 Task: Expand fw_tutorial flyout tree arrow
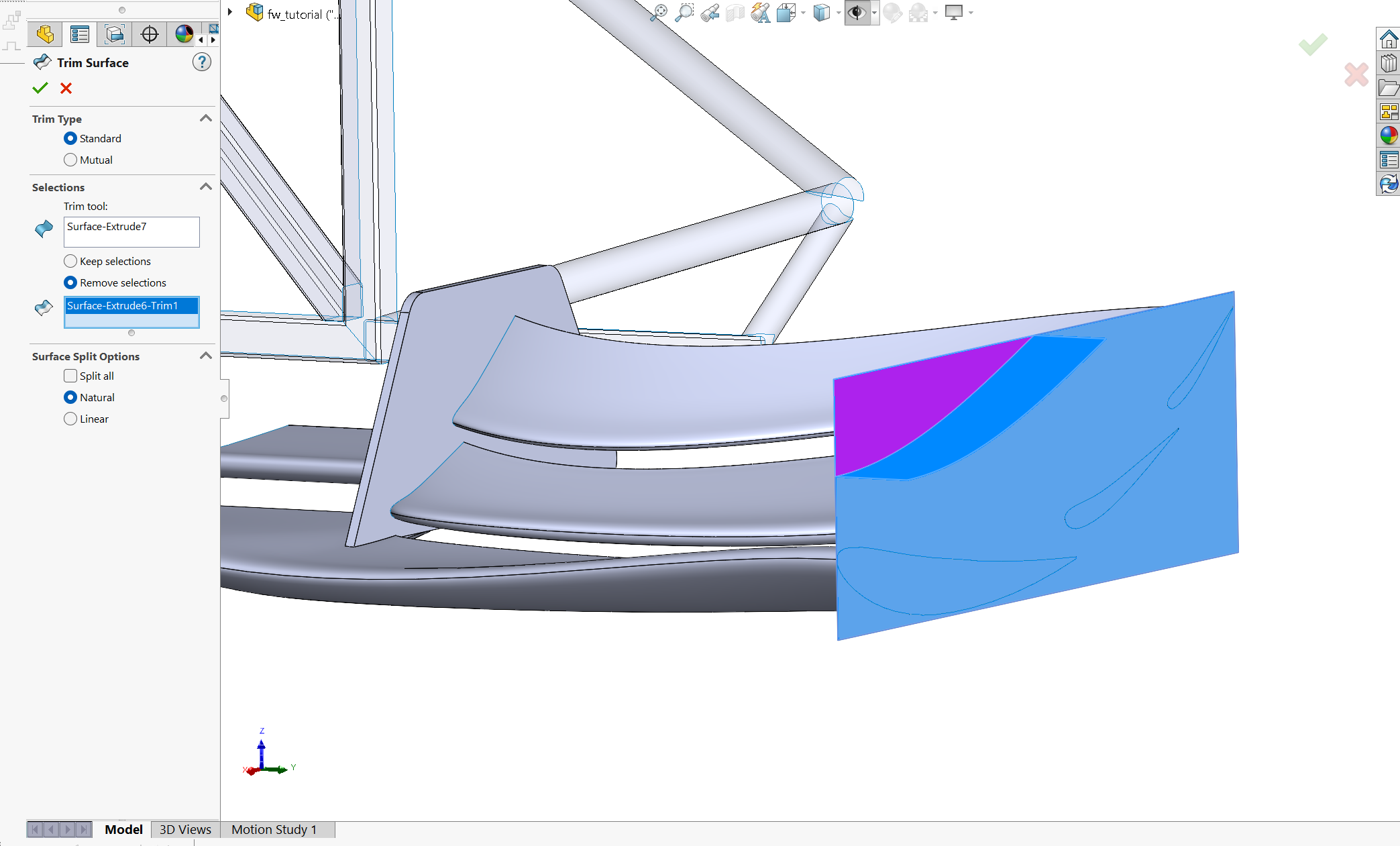tap(230, 12)
